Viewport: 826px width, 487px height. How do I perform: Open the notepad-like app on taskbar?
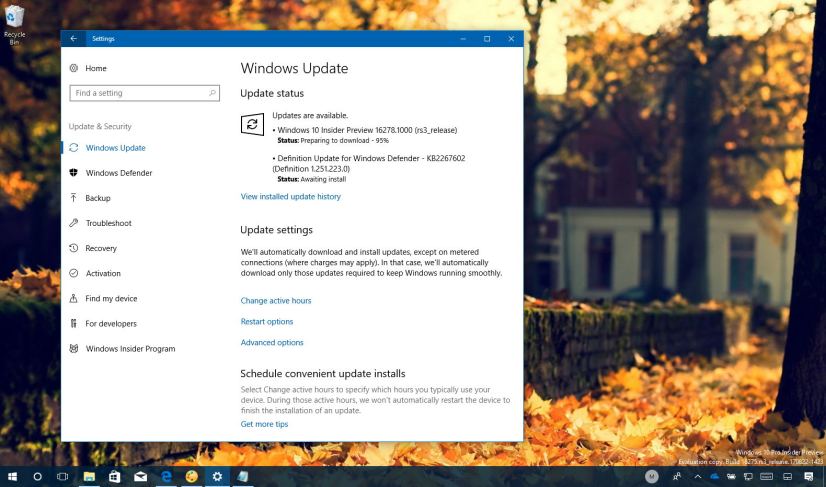coord(243,476)
